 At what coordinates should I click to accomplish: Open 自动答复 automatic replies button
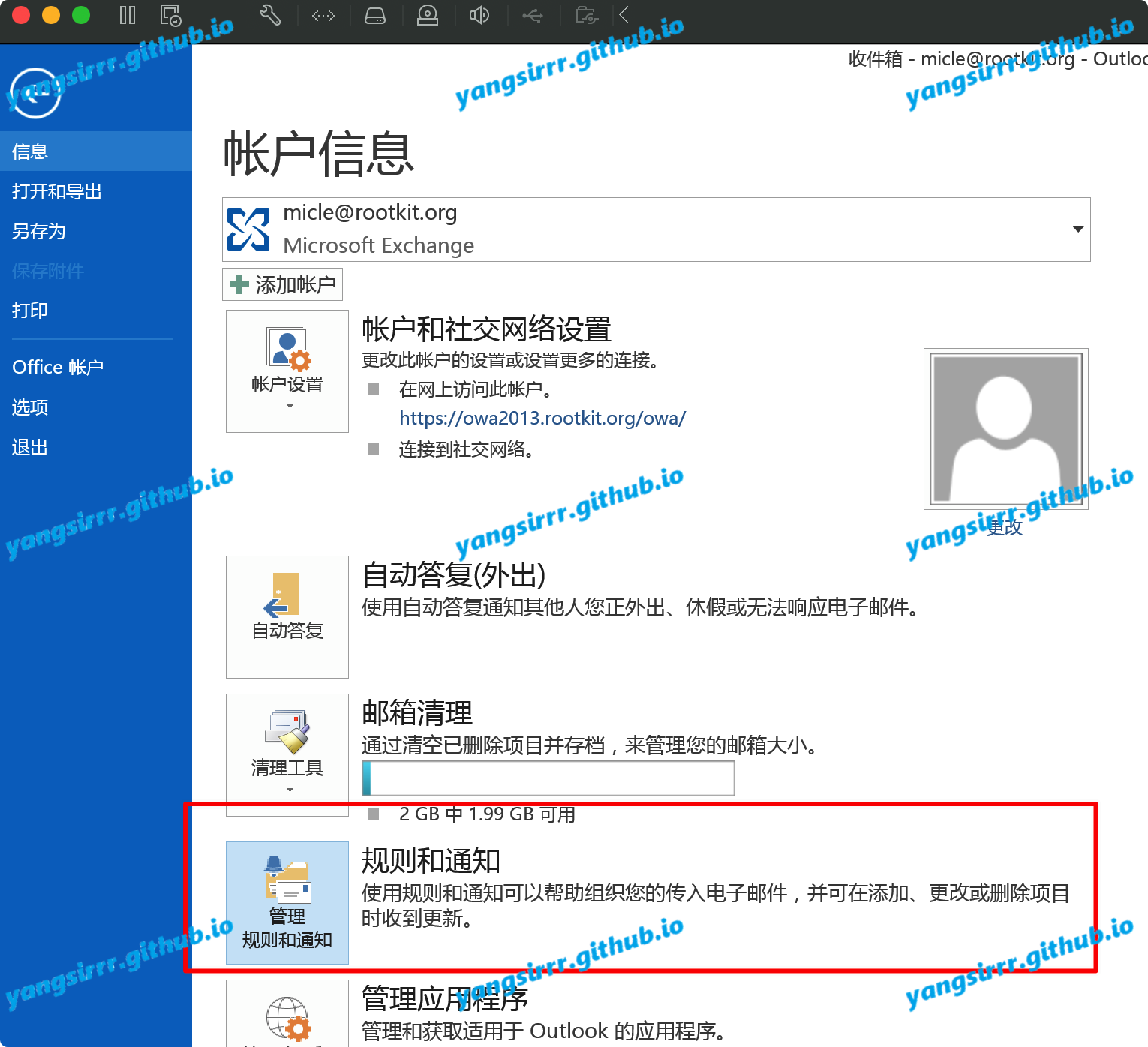tap(287, 617)
